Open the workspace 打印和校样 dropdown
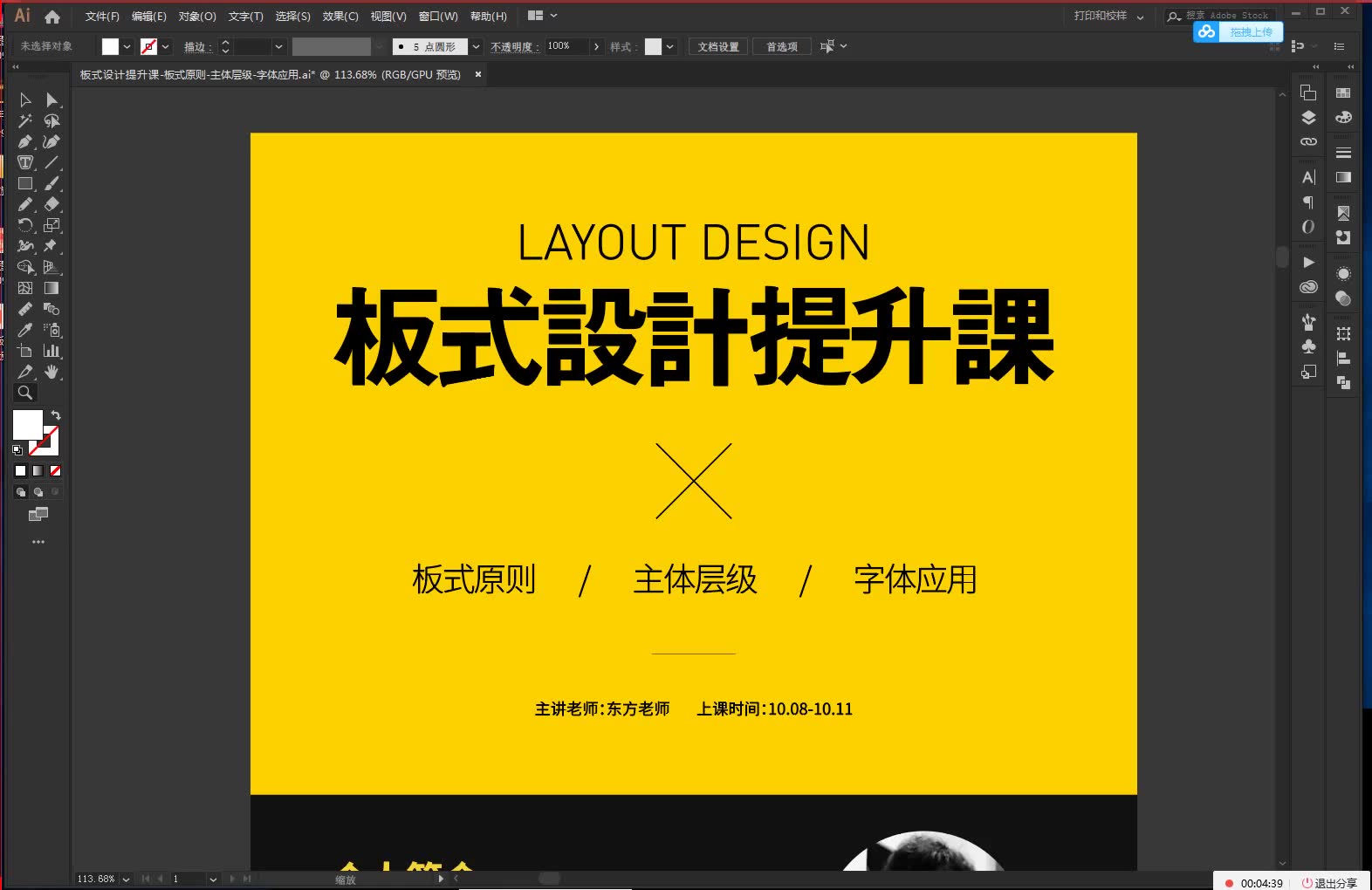 1109,17
